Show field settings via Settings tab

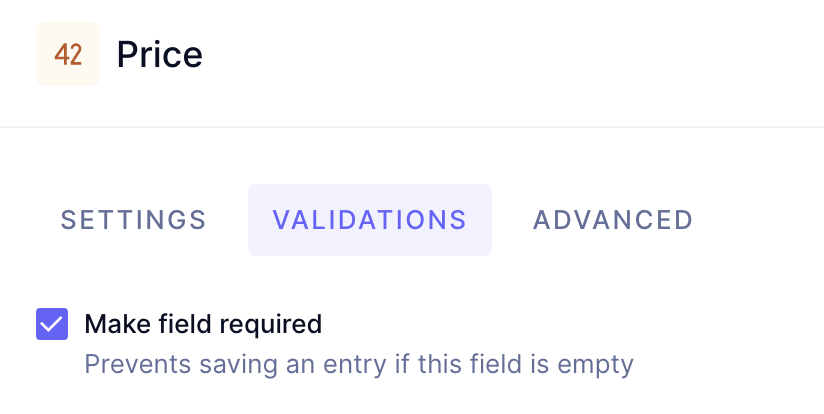click(134, 220)
